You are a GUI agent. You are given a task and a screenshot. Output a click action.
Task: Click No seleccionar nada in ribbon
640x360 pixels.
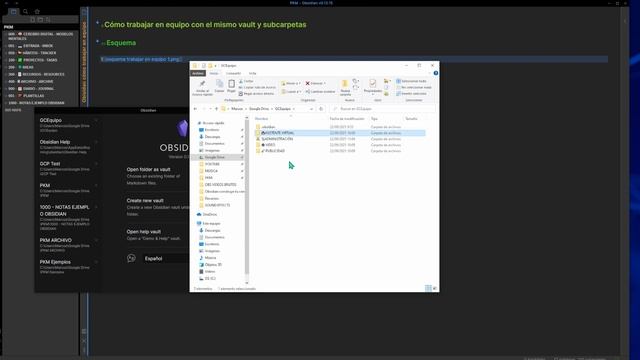[x=414, y=87]
